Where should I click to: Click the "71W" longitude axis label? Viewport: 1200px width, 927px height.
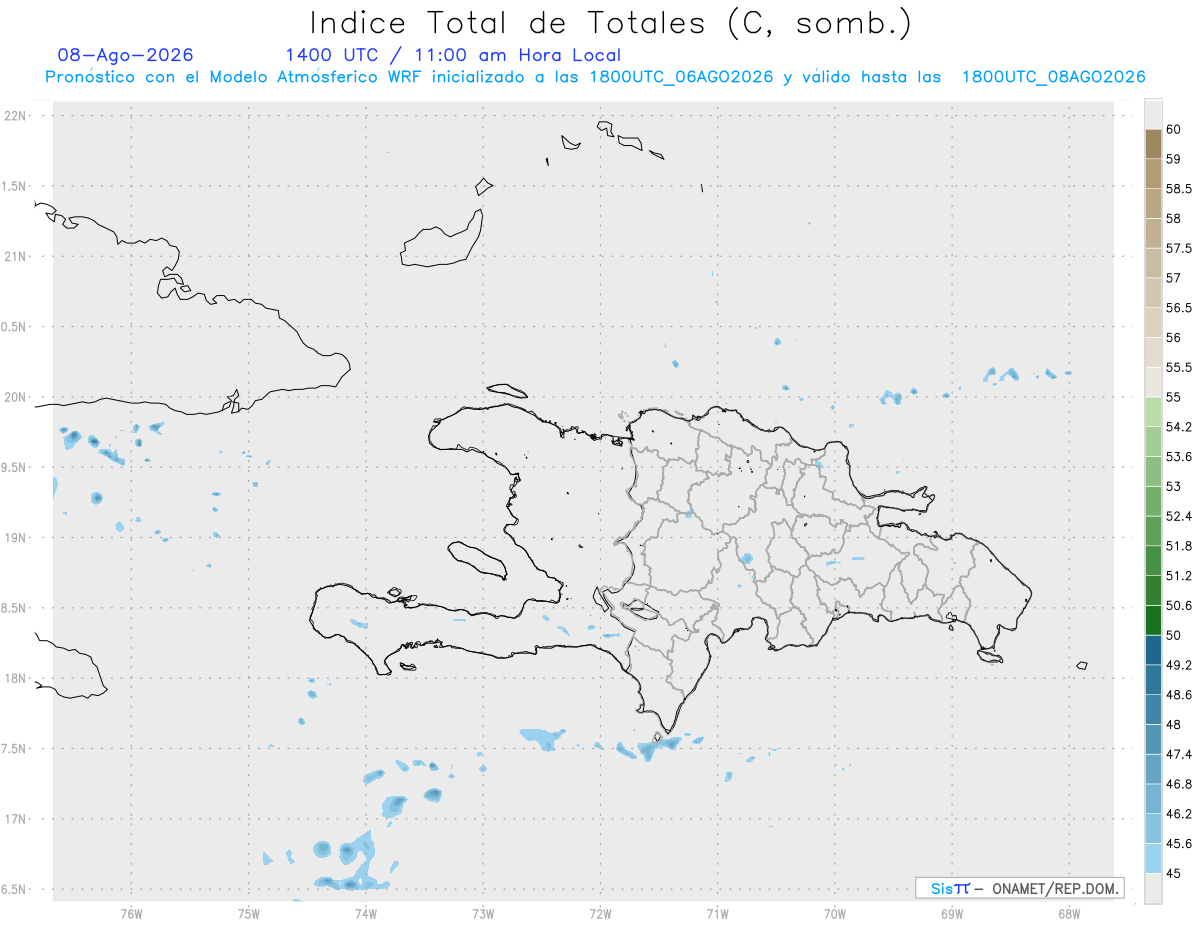(x=717, y=913)
